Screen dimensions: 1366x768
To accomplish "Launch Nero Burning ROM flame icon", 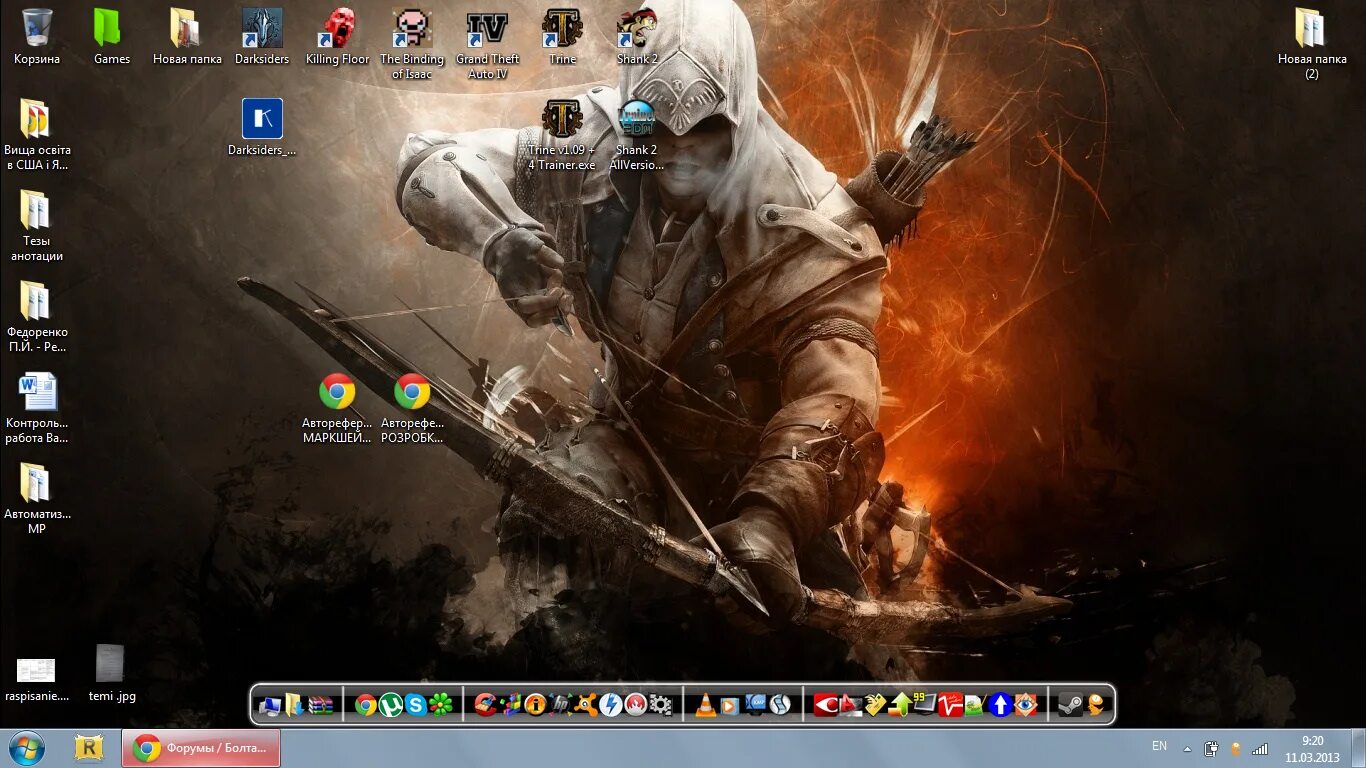I will 635,705.
